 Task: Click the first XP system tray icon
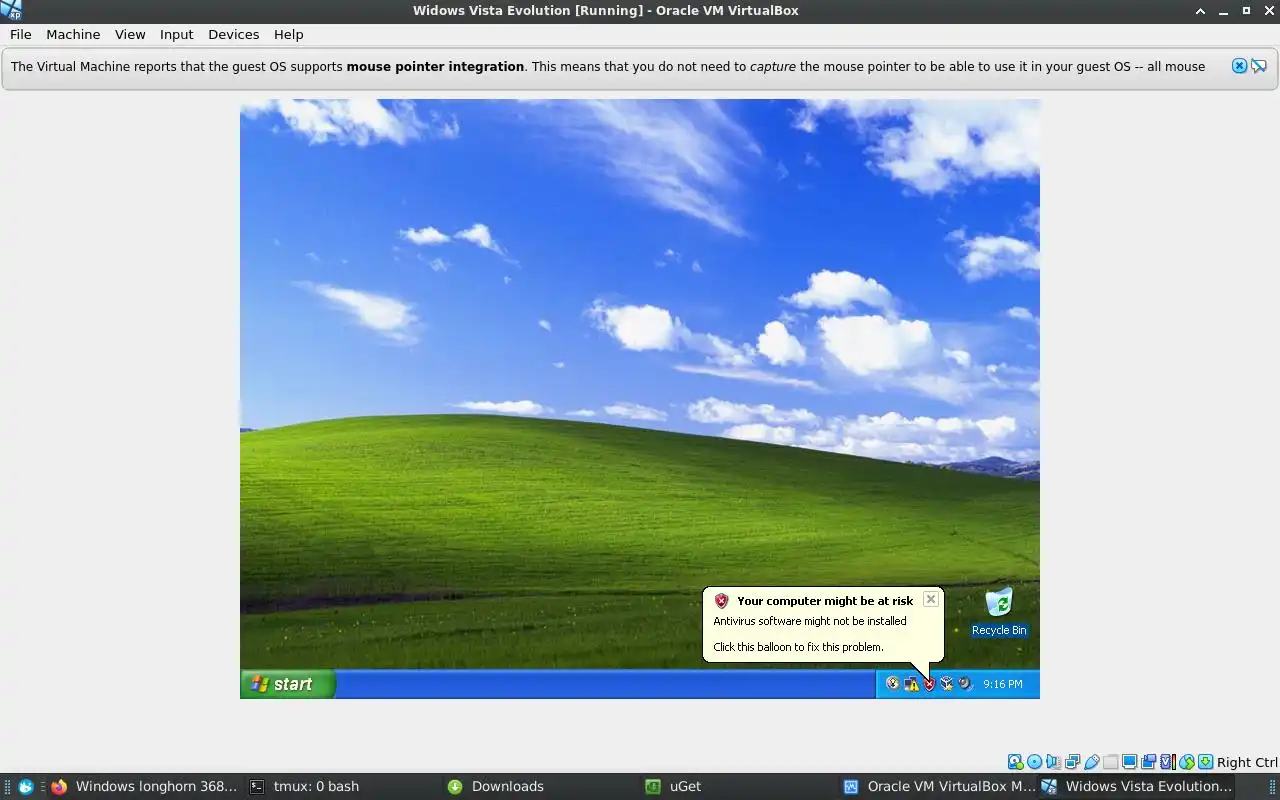[893, 684]
